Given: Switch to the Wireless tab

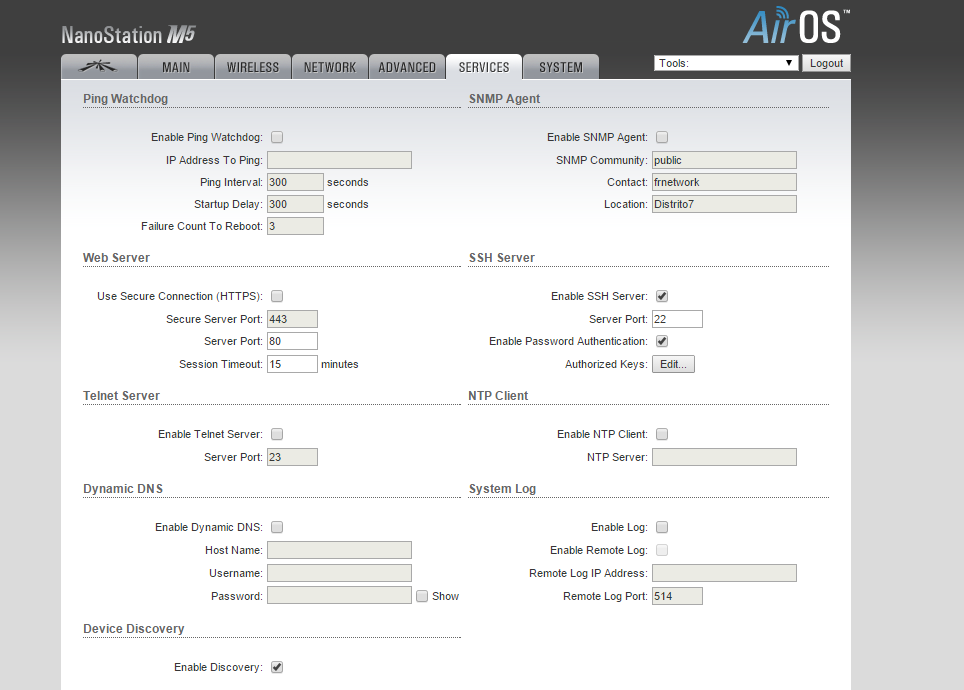Looking at the screenshot, I should tap(253, 67).
